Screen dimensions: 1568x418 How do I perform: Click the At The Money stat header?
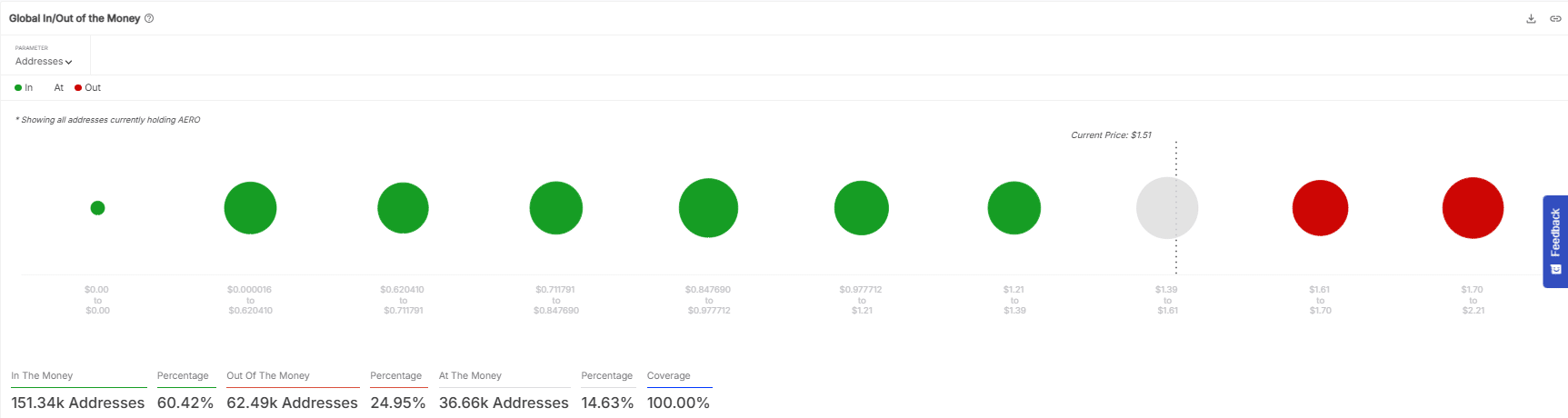[x=470, y=375]
